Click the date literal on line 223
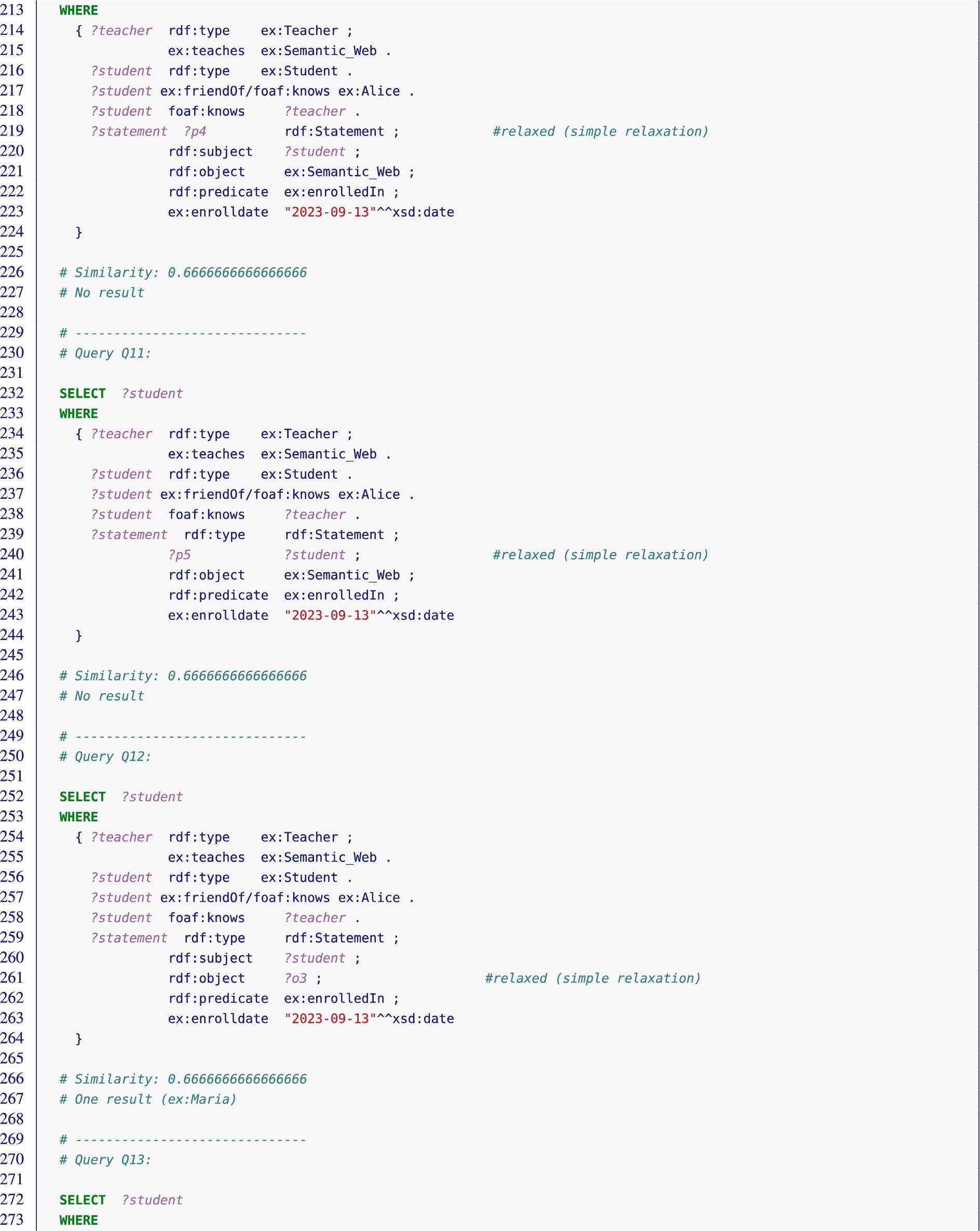The height and width of the screenshot is (1231, 980). click(x=369, y=212)
